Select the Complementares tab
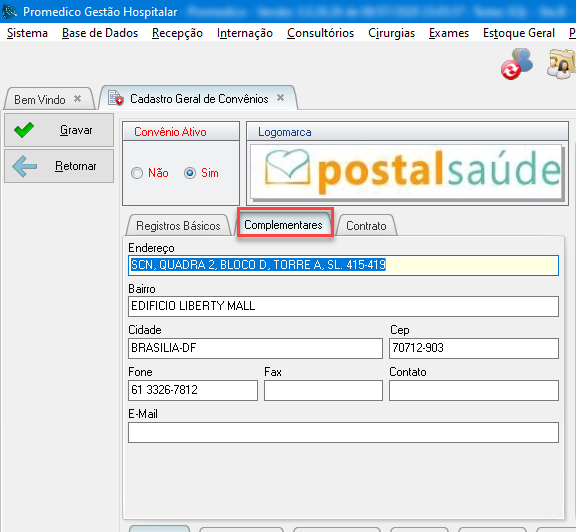Screen dimensions: 576x532 click(284, 224)
